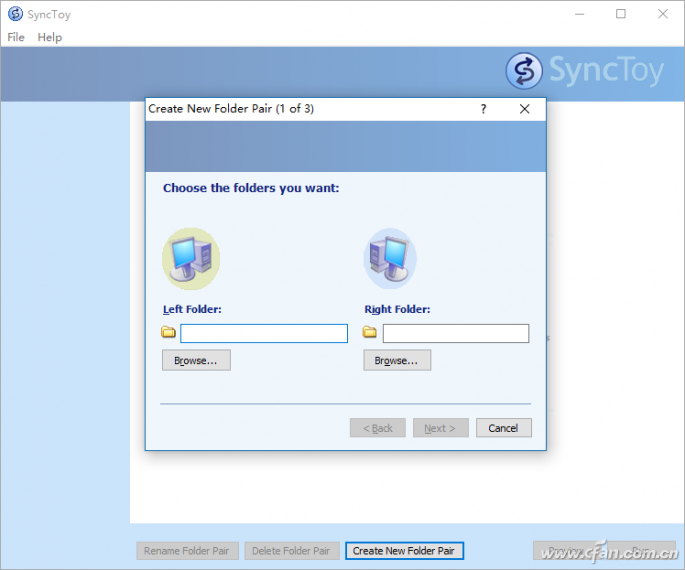
Task: Click the folder icon beside Right Folder field
Action: pyautogui.click(x=370, y=332)
